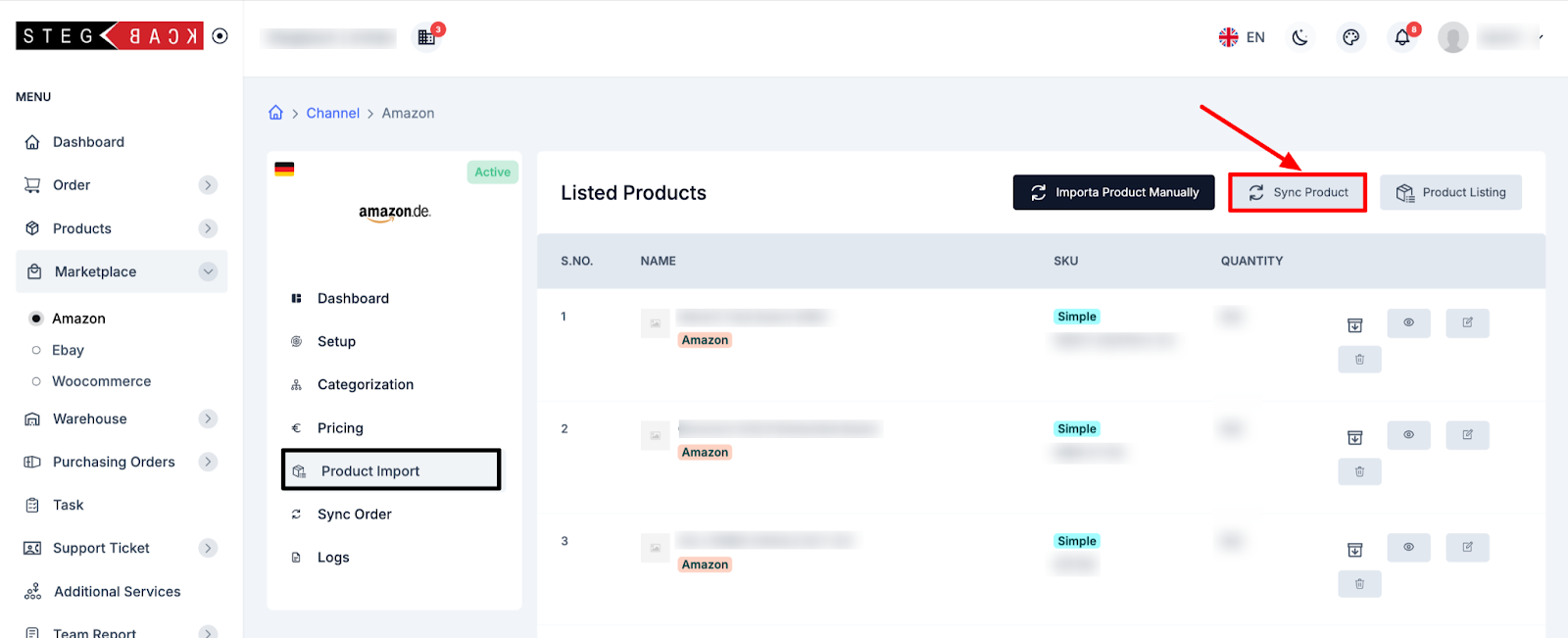Click Simple tag in row 3

(x=1077, y=541)
